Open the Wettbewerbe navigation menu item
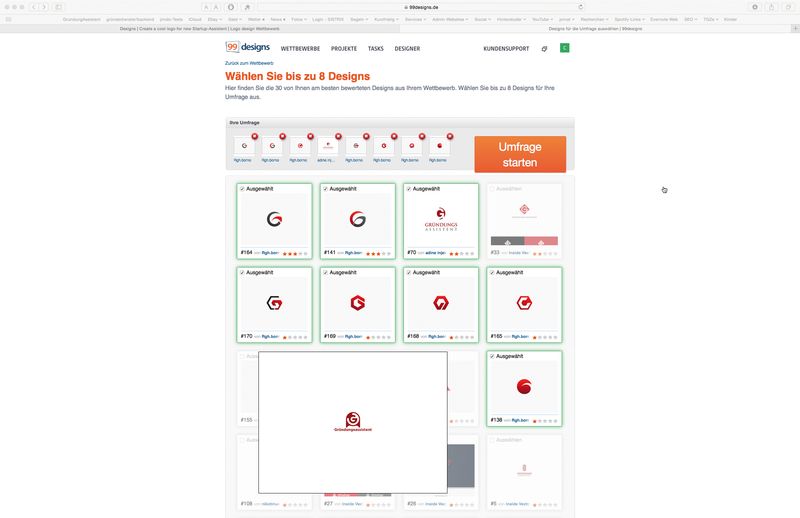This screenshot has width=800, height=518. 301,48
